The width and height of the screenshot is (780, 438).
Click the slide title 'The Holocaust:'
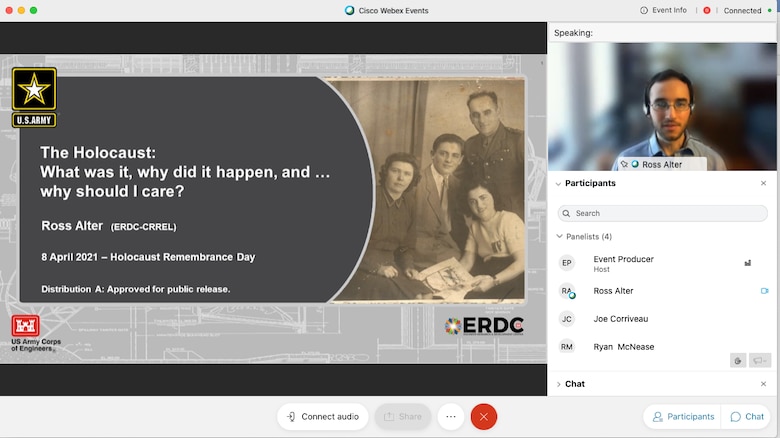(x=98, y=152)
